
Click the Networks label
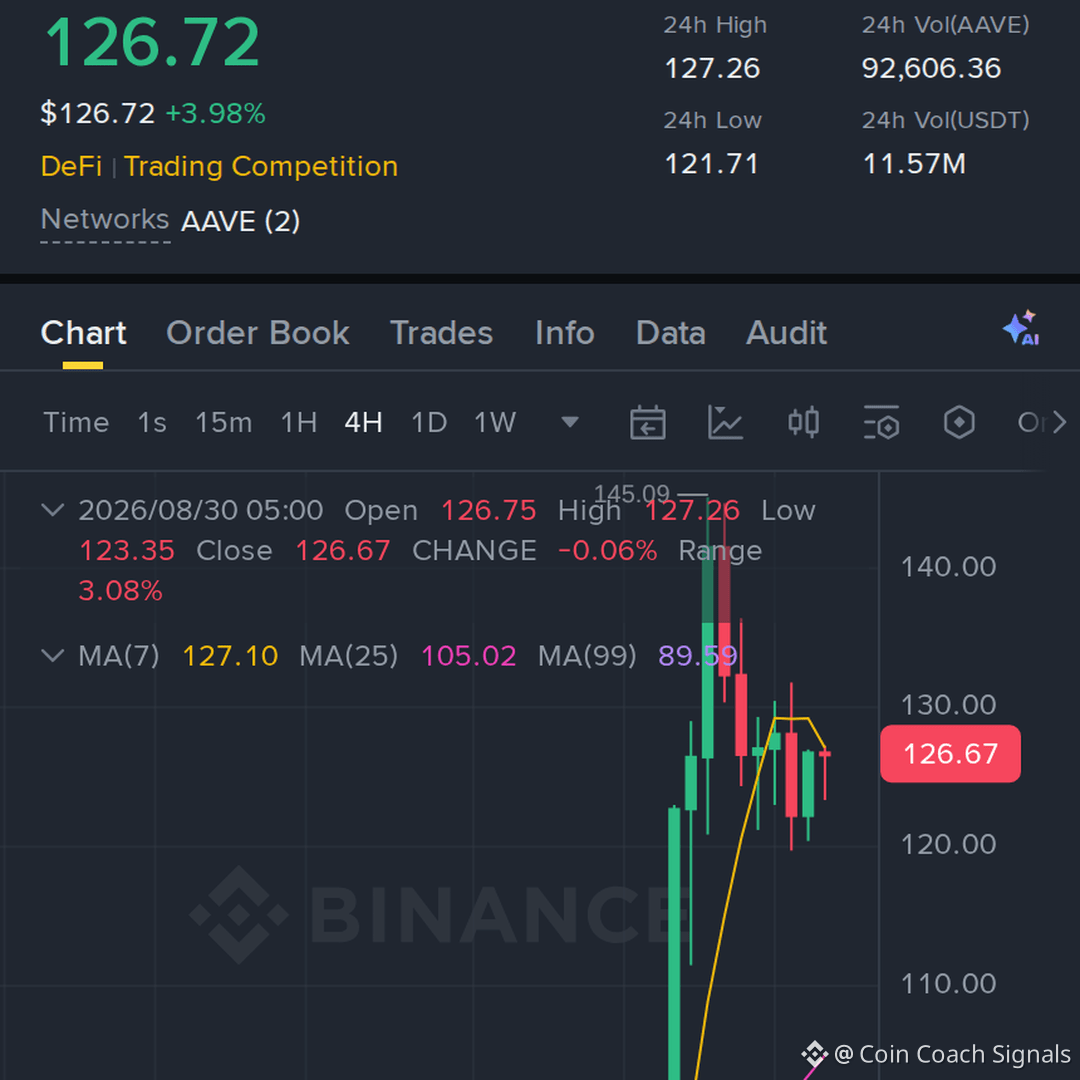(105, 220)
